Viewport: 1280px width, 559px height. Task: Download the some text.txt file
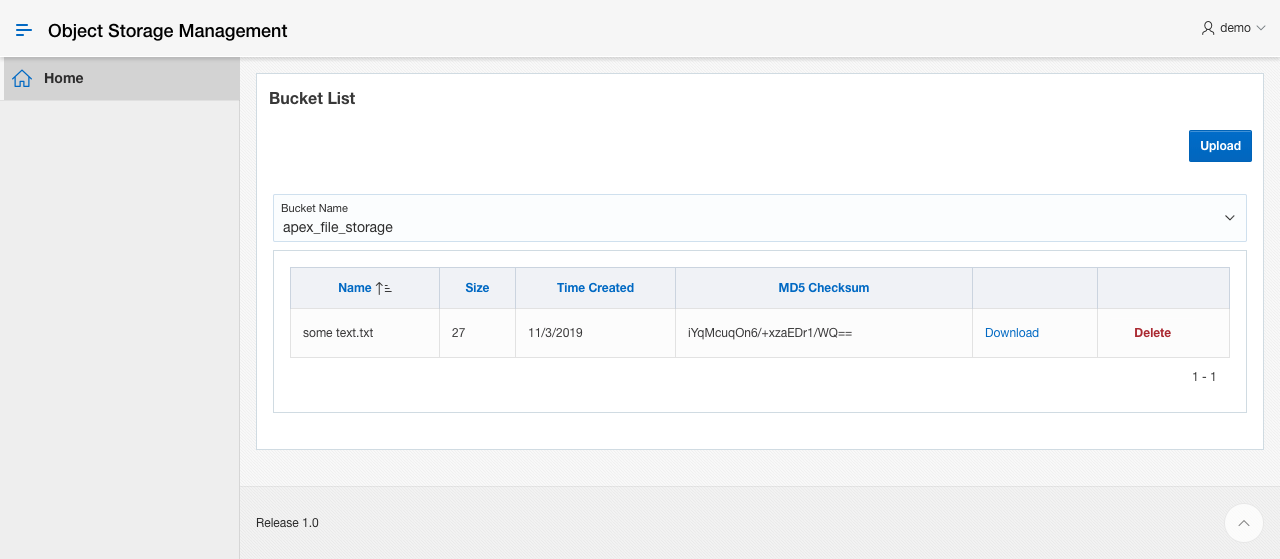pos(1011,333)
